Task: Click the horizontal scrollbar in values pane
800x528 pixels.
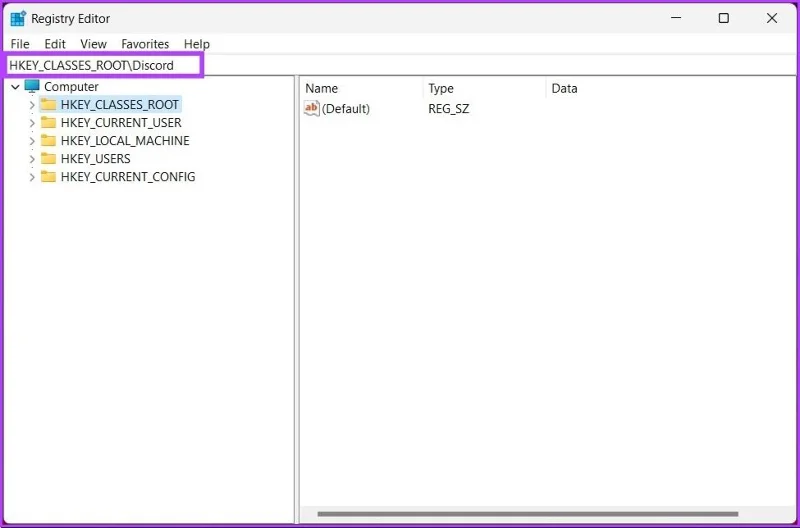Action: pyautogui.click(x=528, y=514)
